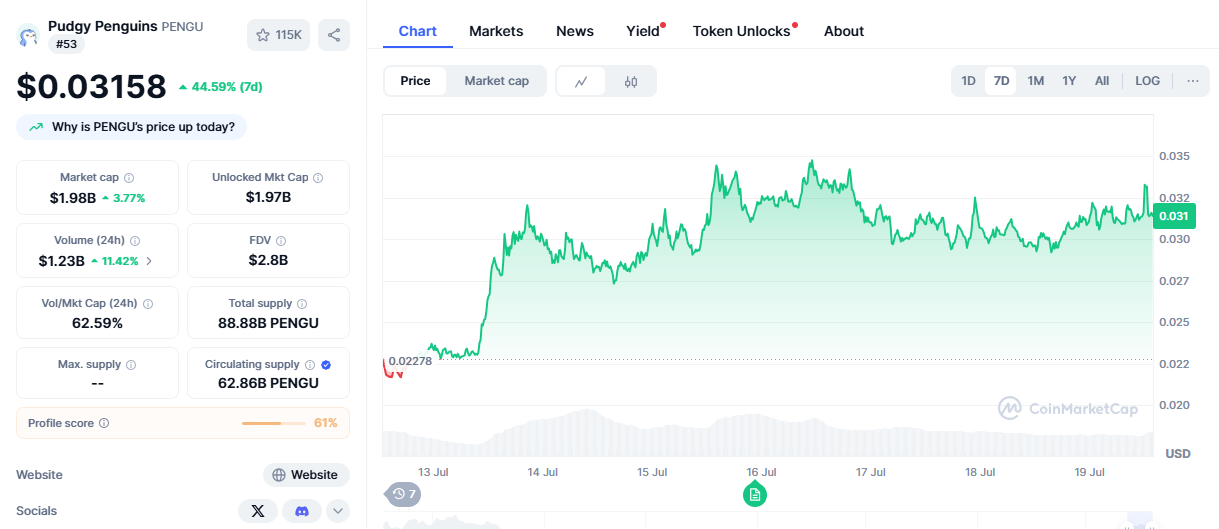Switch to candlestick chart view
The height and width of the screenshot is (529, 1219).
pos(631,81)
